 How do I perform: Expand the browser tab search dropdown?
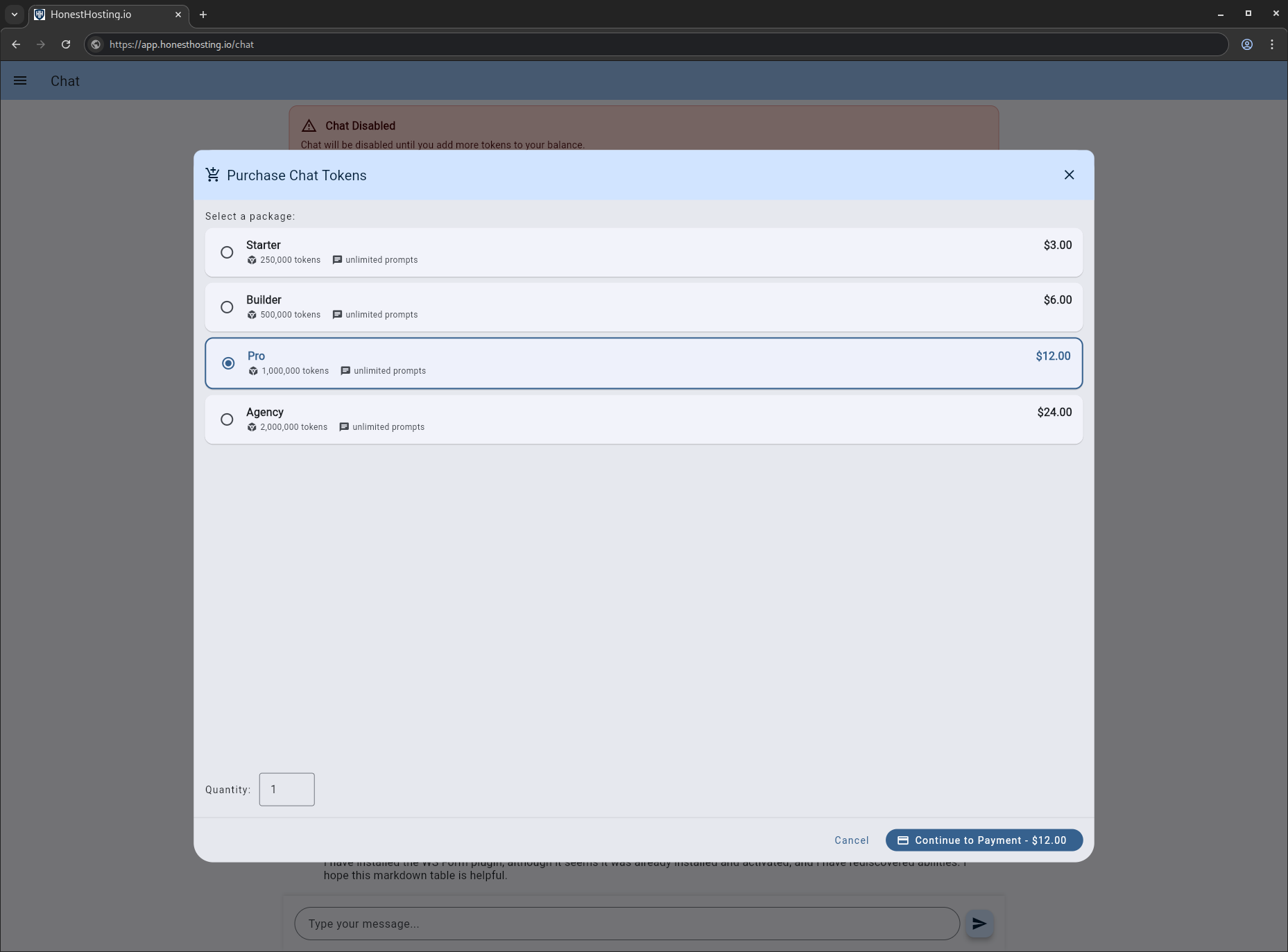[x=15, y=15]
